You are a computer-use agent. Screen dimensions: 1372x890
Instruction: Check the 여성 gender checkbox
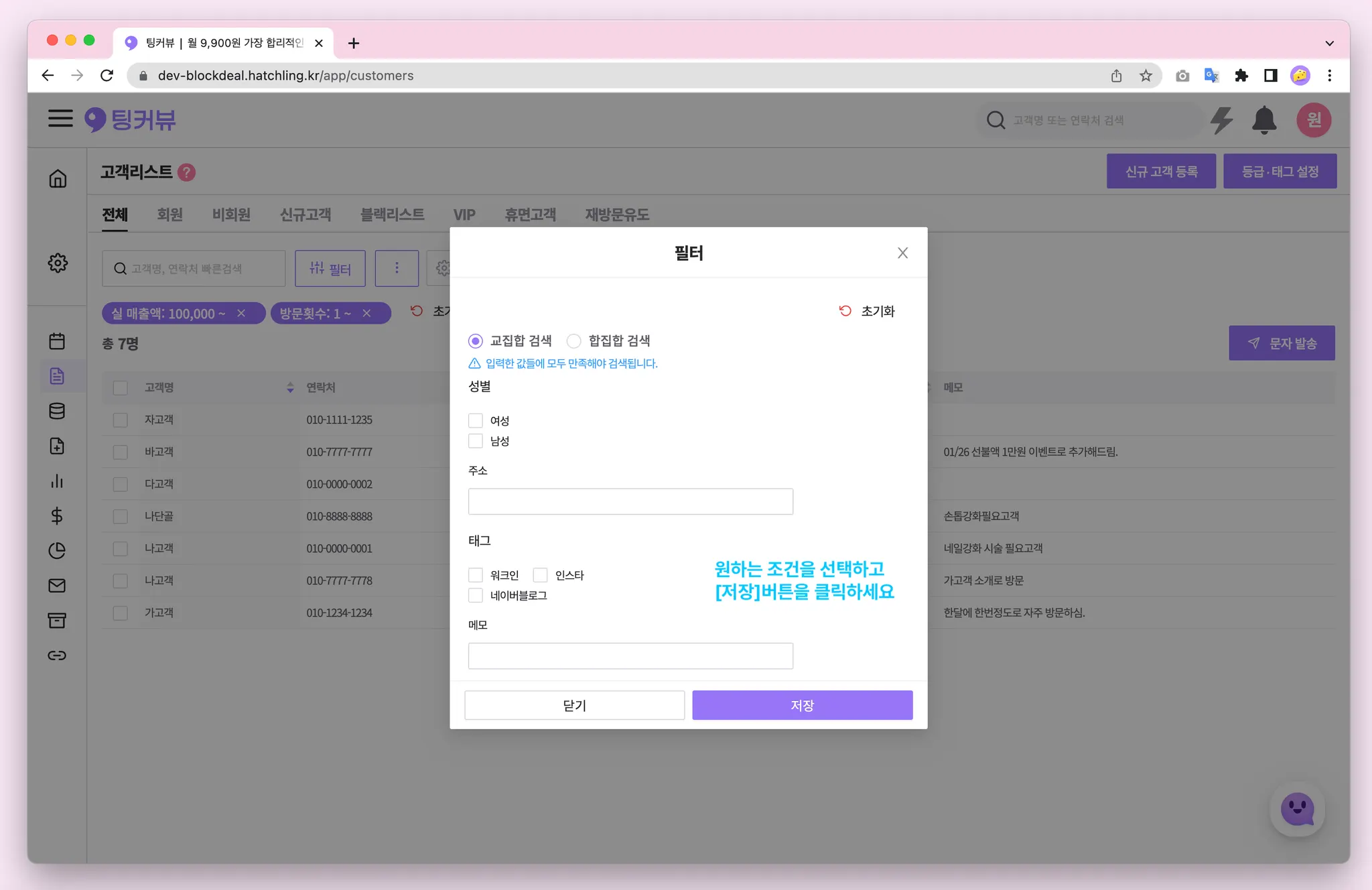click(x=476, y=420)
